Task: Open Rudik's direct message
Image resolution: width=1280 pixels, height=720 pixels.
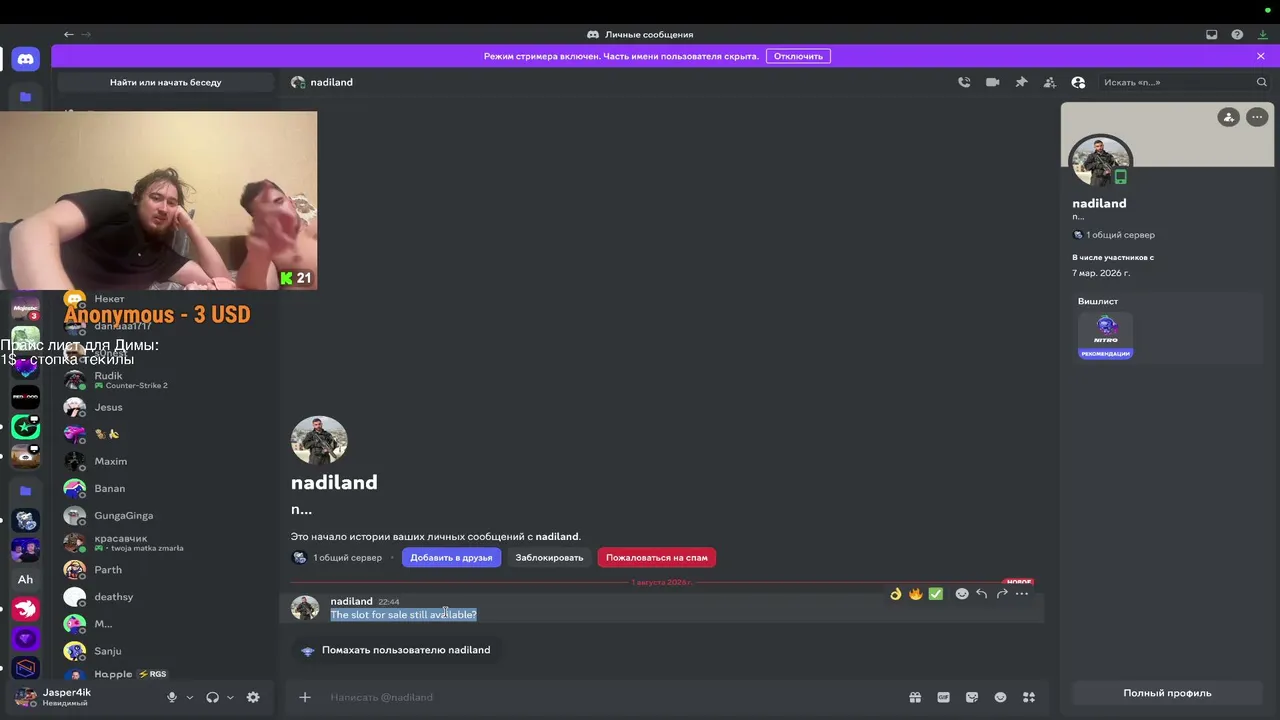Action: (x=165, y=380)
